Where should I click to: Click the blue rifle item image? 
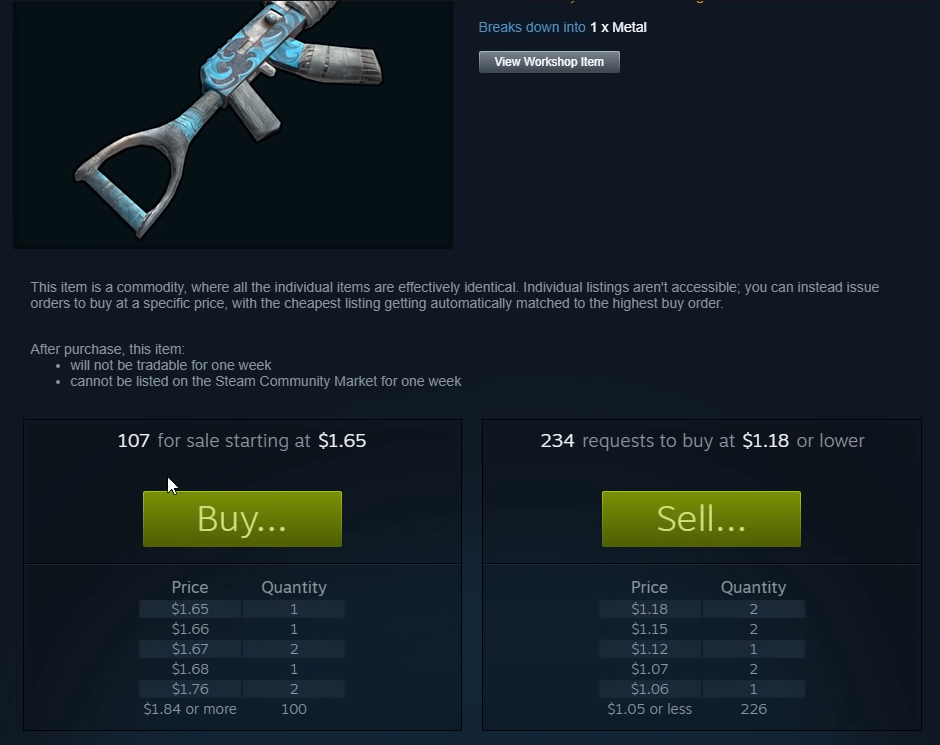tap(233, 124)
